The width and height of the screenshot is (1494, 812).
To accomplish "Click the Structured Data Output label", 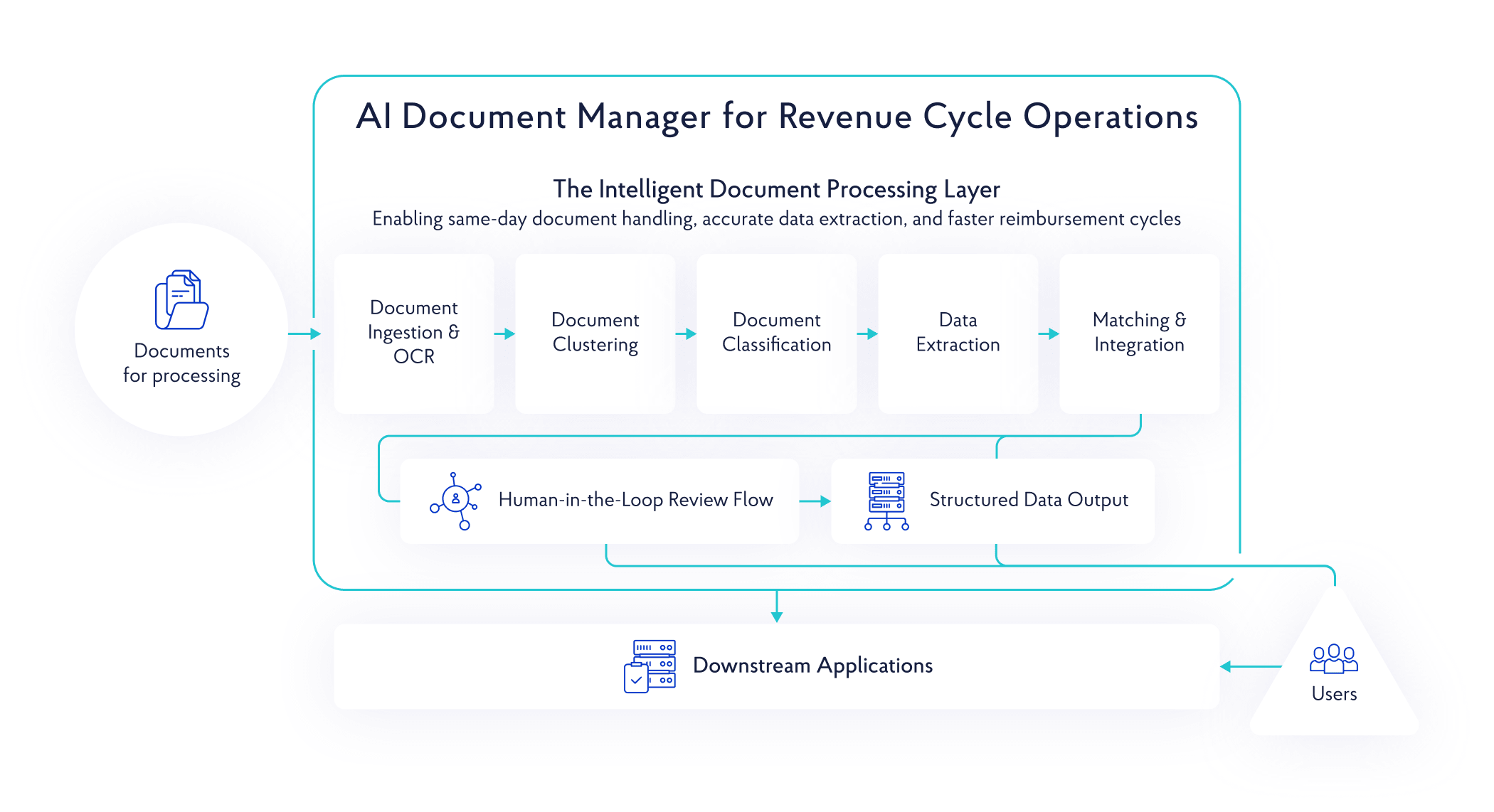I will coord(1029,501).
